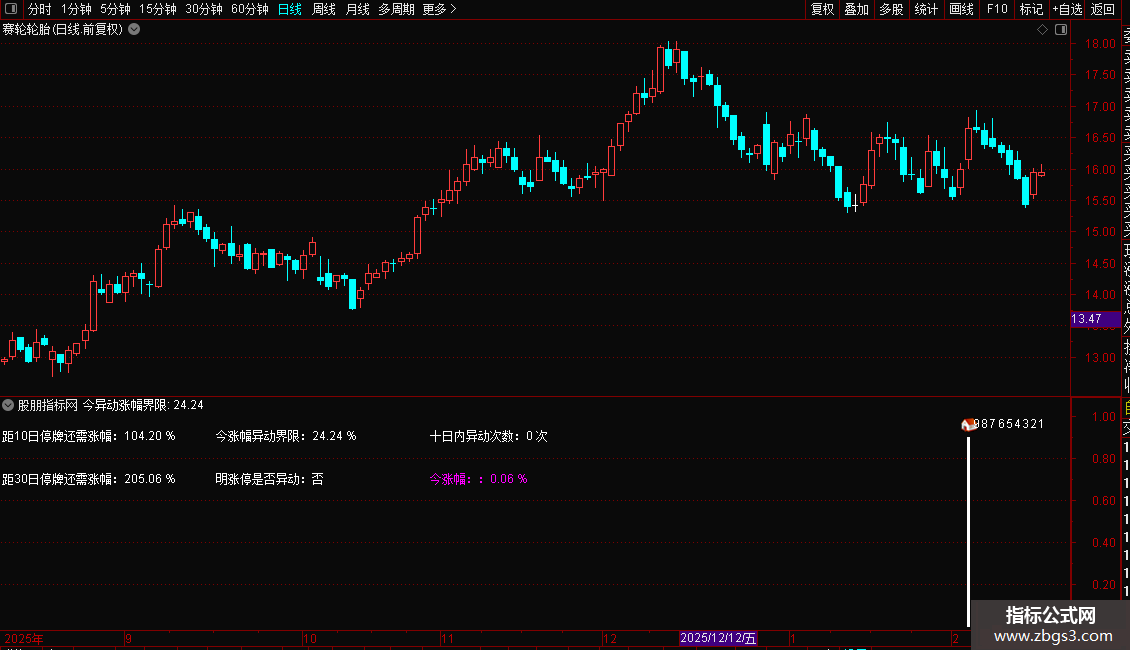
Task: Click month 11 on the time axis
Action: [448, 638]
